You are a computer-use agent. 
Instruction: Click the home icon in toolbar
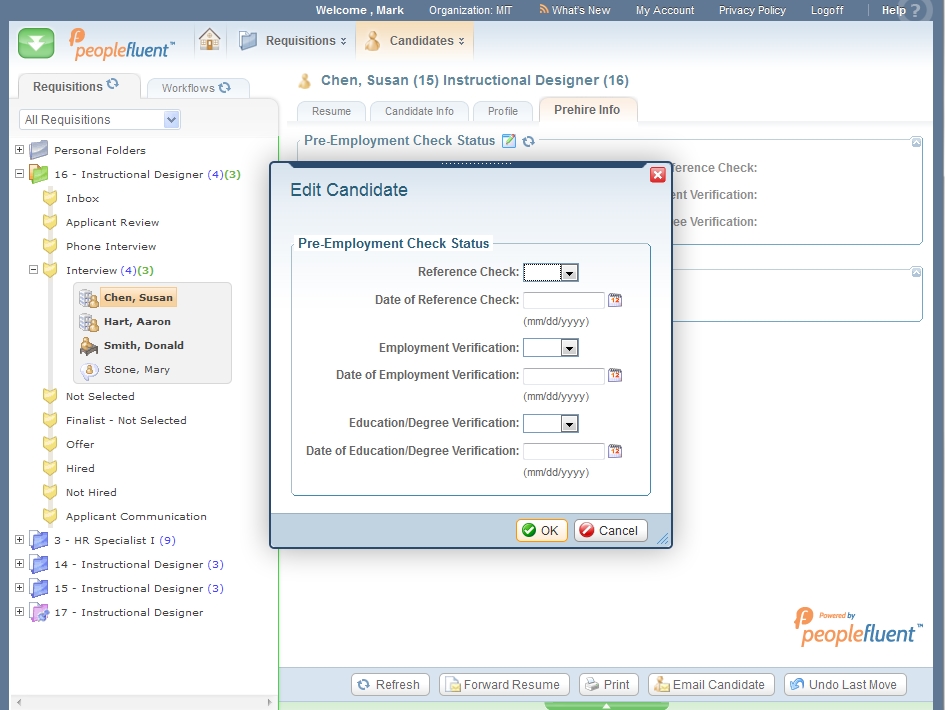(x=209, y=40)
